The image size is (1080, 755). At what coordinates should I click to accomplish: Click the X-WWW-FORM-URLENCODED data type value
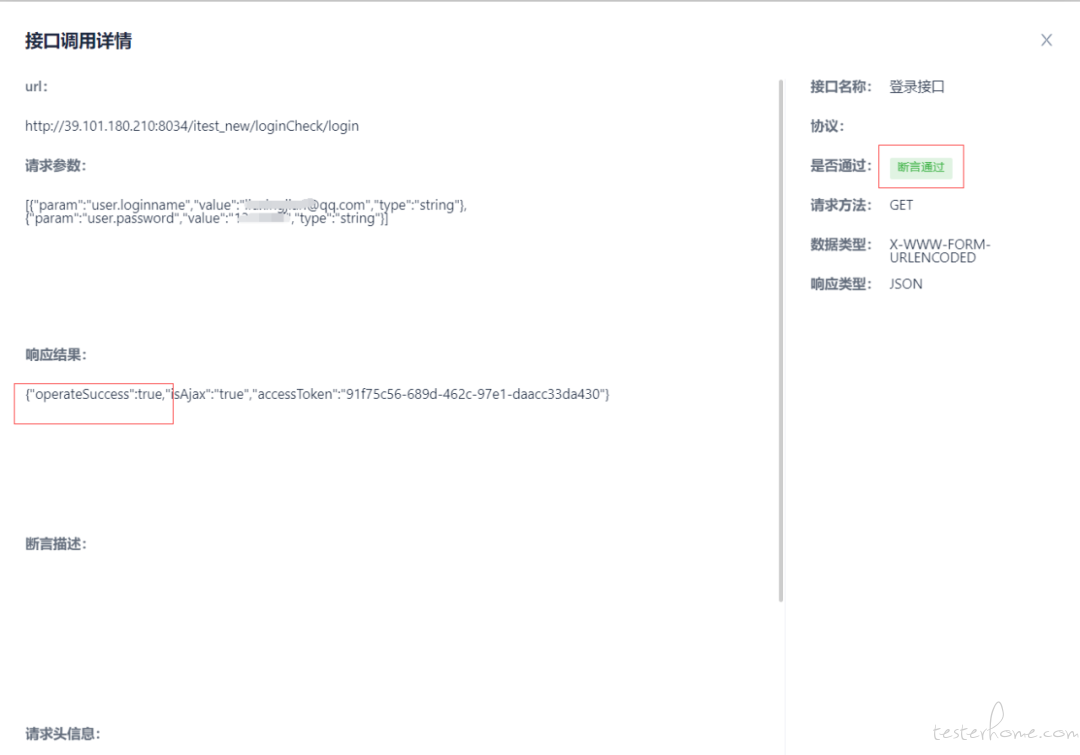939,251
